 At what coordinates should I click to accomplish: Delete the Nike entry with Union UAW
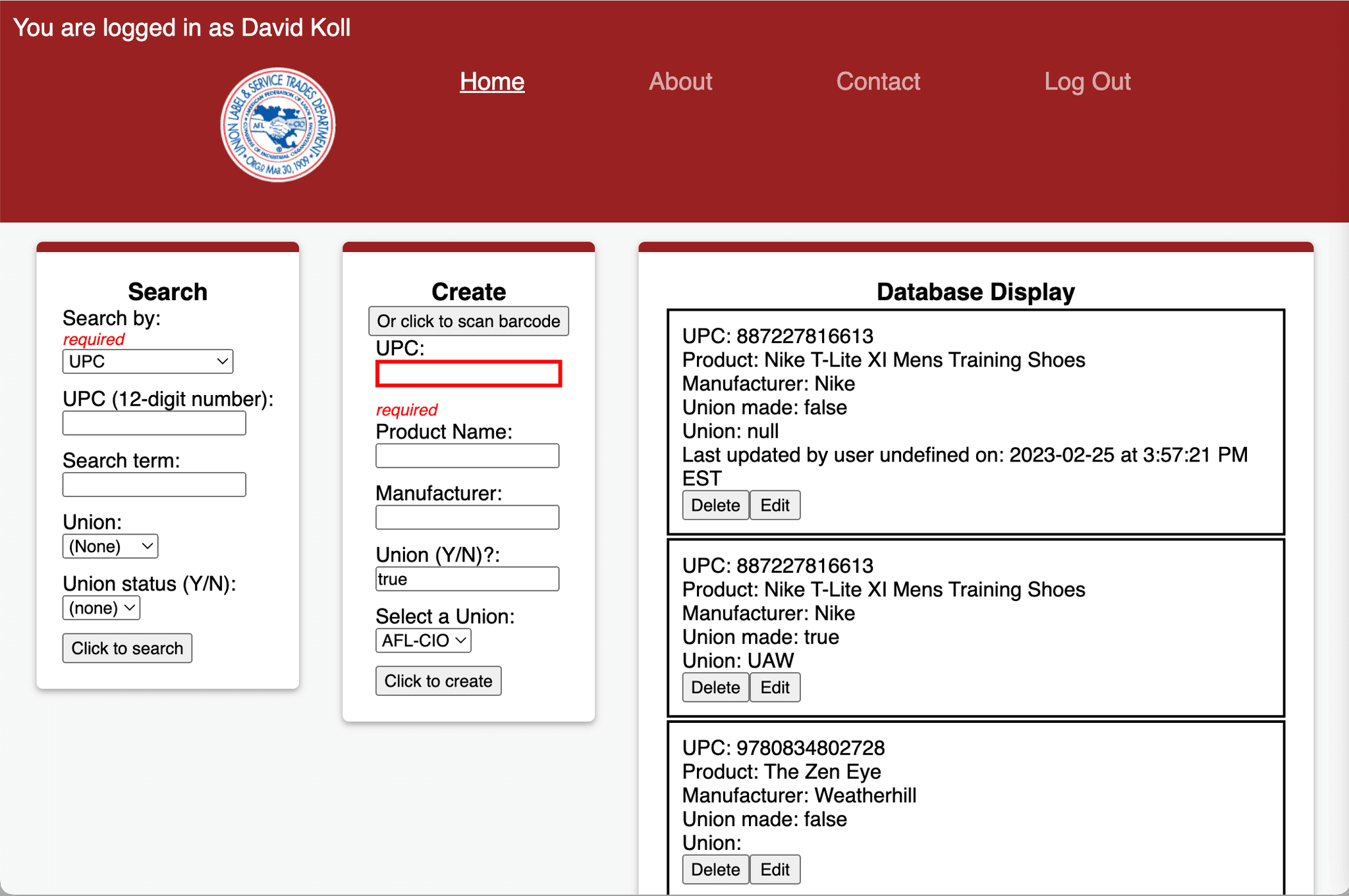pos(715,687)
